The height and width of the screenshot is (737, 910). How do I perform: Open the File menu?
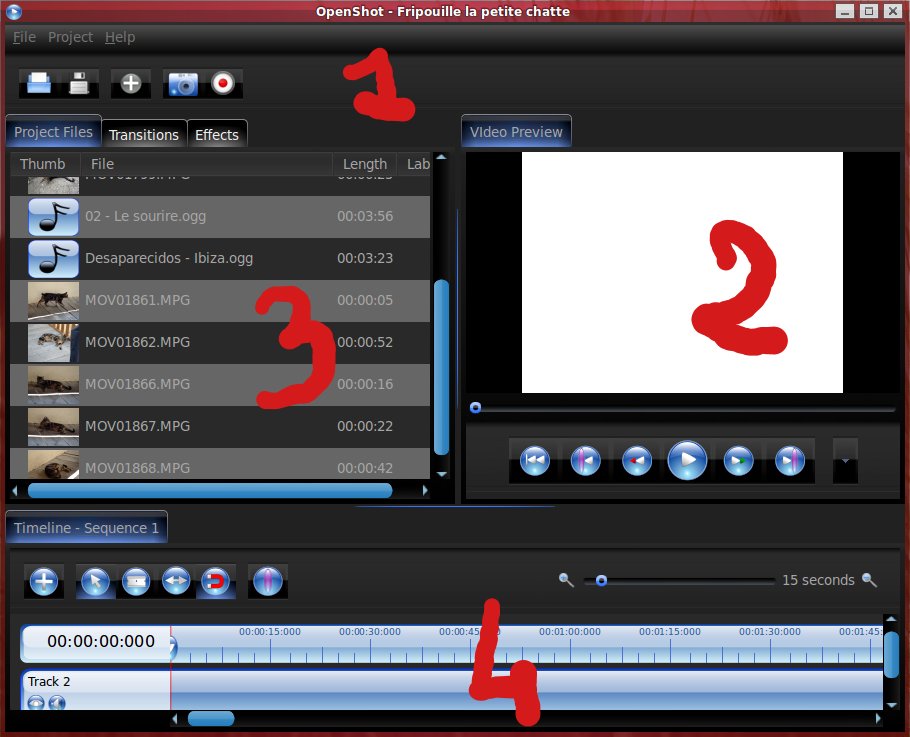pos(24,37)
